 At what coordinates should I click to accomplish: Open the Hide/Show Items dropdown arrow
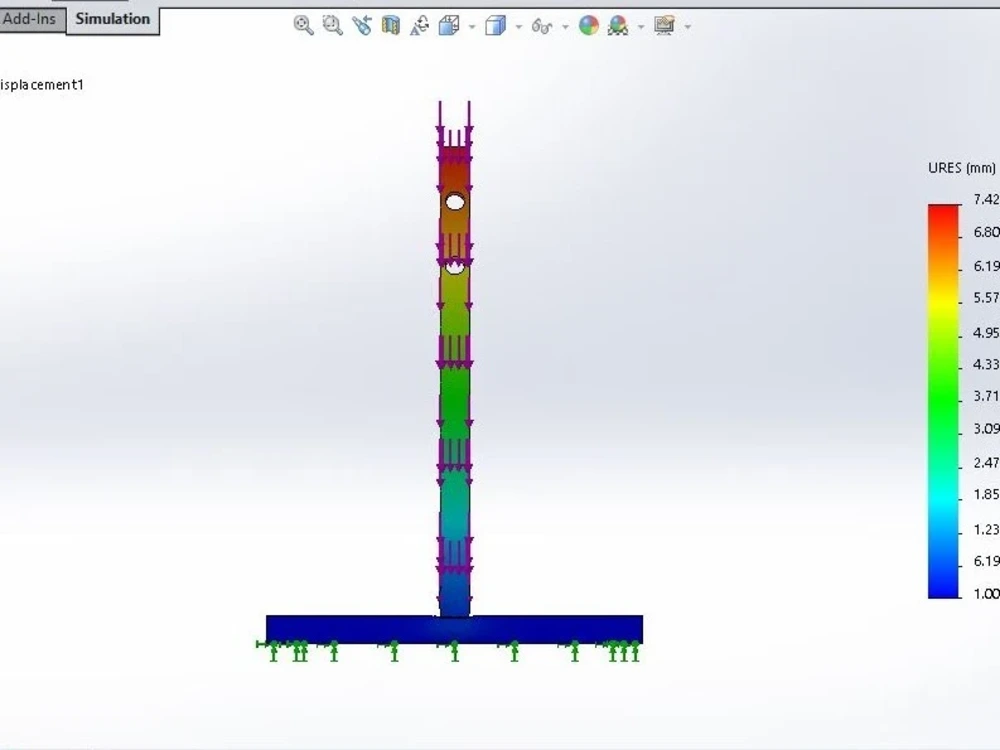pyautogui.click(x=566, y=25)
